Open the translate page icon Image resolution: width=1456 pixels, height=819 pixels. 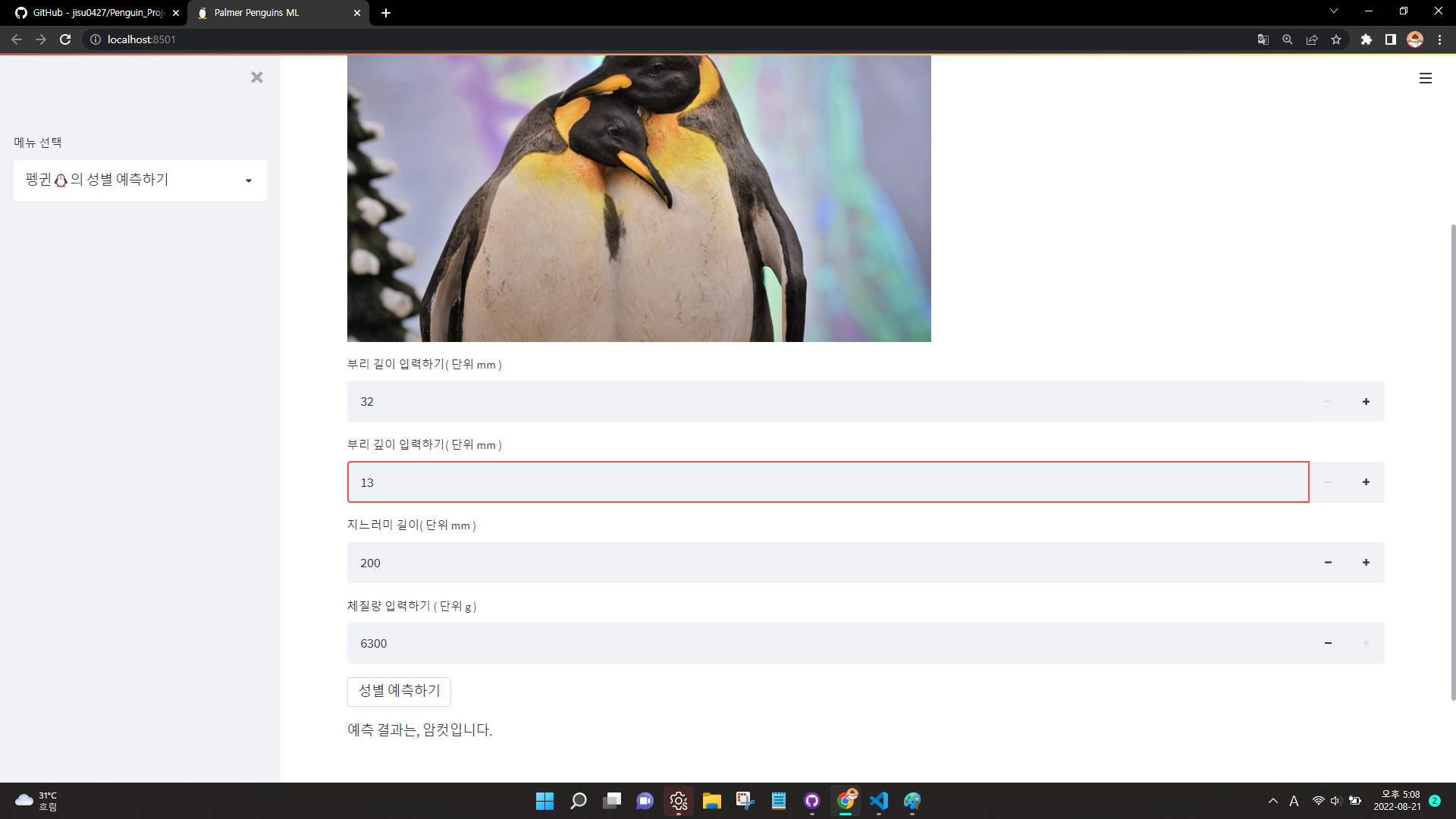1263,39
